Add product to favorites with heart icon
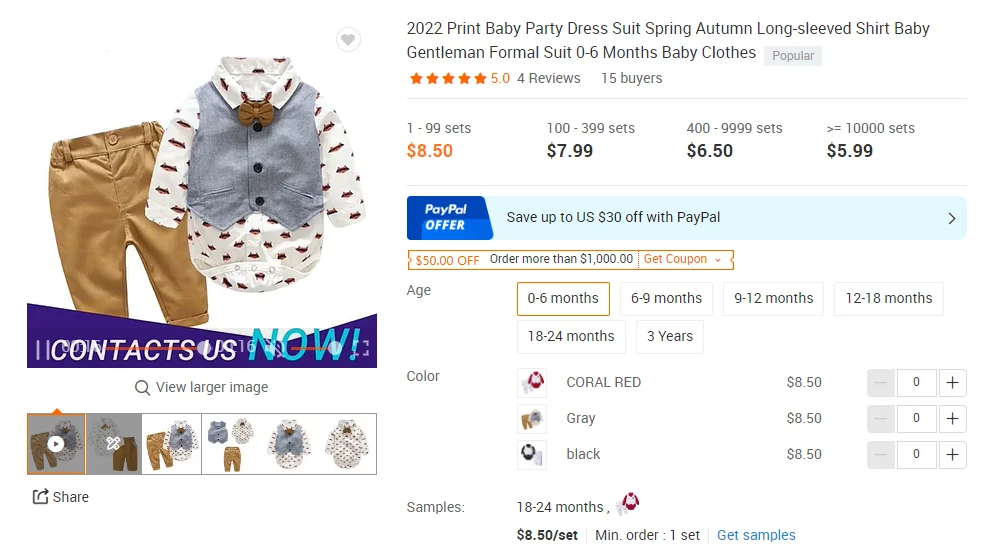Screen dimensions: 998x554 tap(348, 40)
